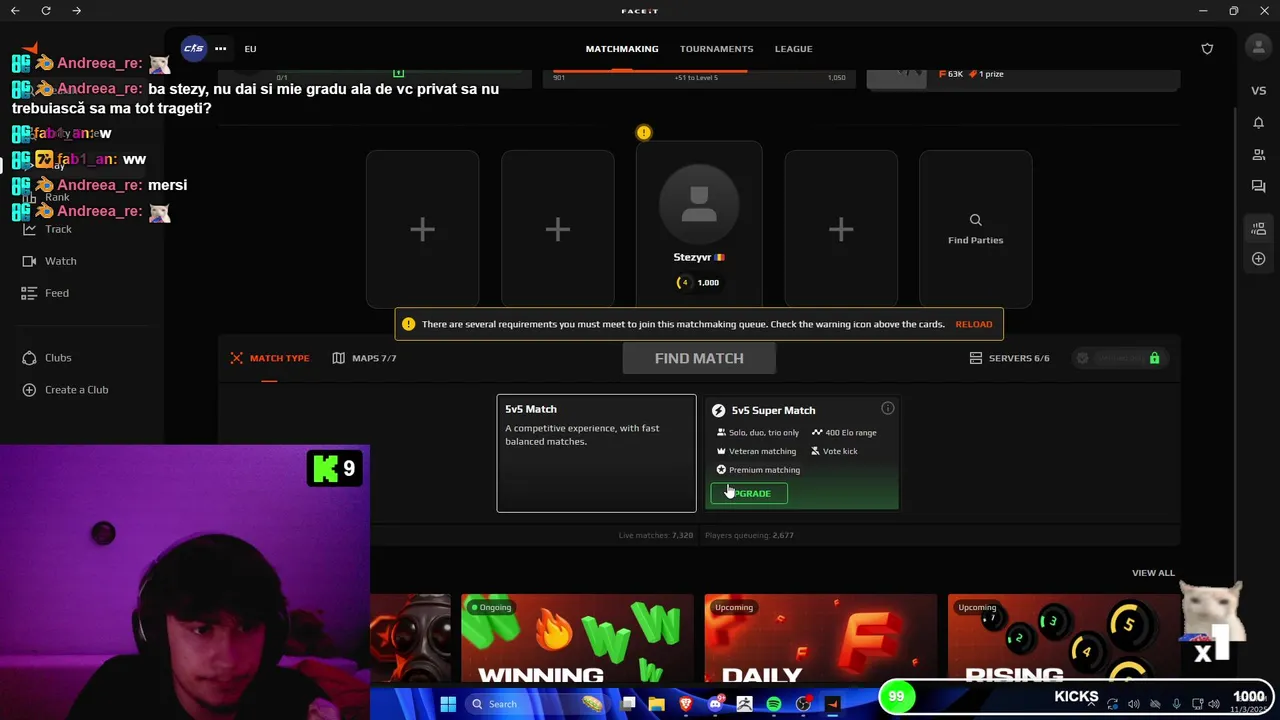Open the party lobby icon
The height and width of the screenshot is (720, 1280).
1258,228
